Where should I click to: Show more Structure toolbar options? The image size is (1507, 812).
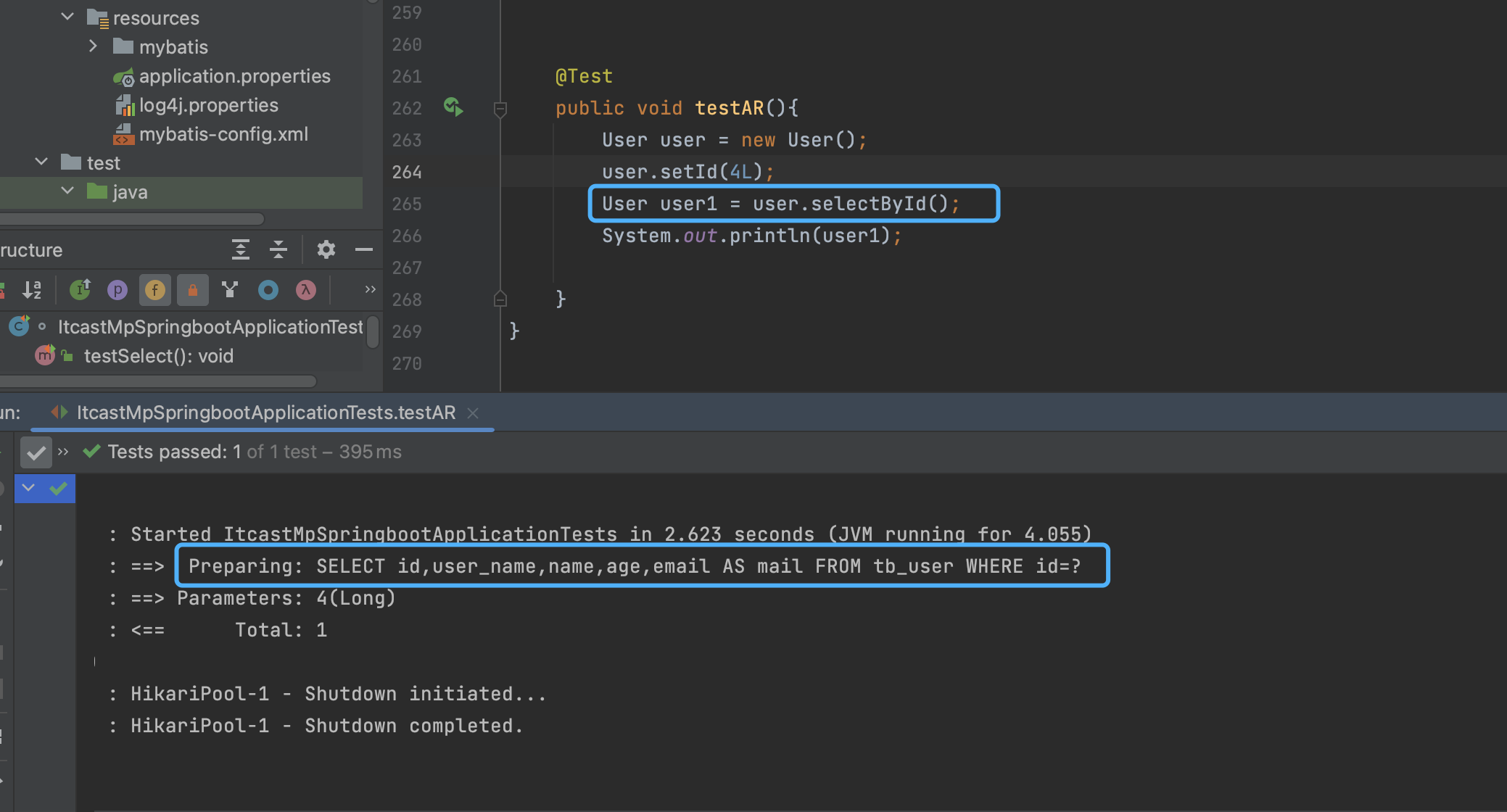coord(370,289)
